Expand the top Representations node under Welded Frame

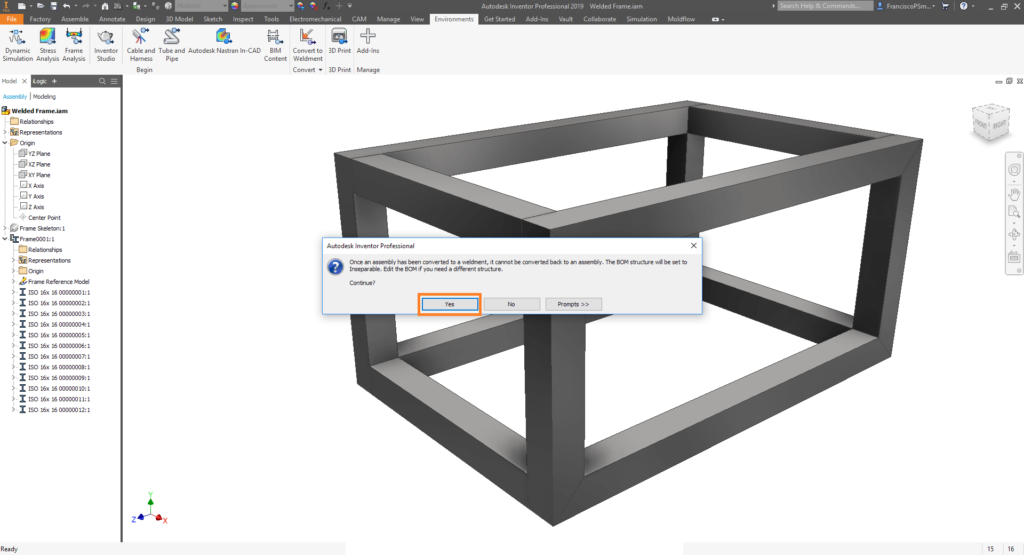pos(5,132)
